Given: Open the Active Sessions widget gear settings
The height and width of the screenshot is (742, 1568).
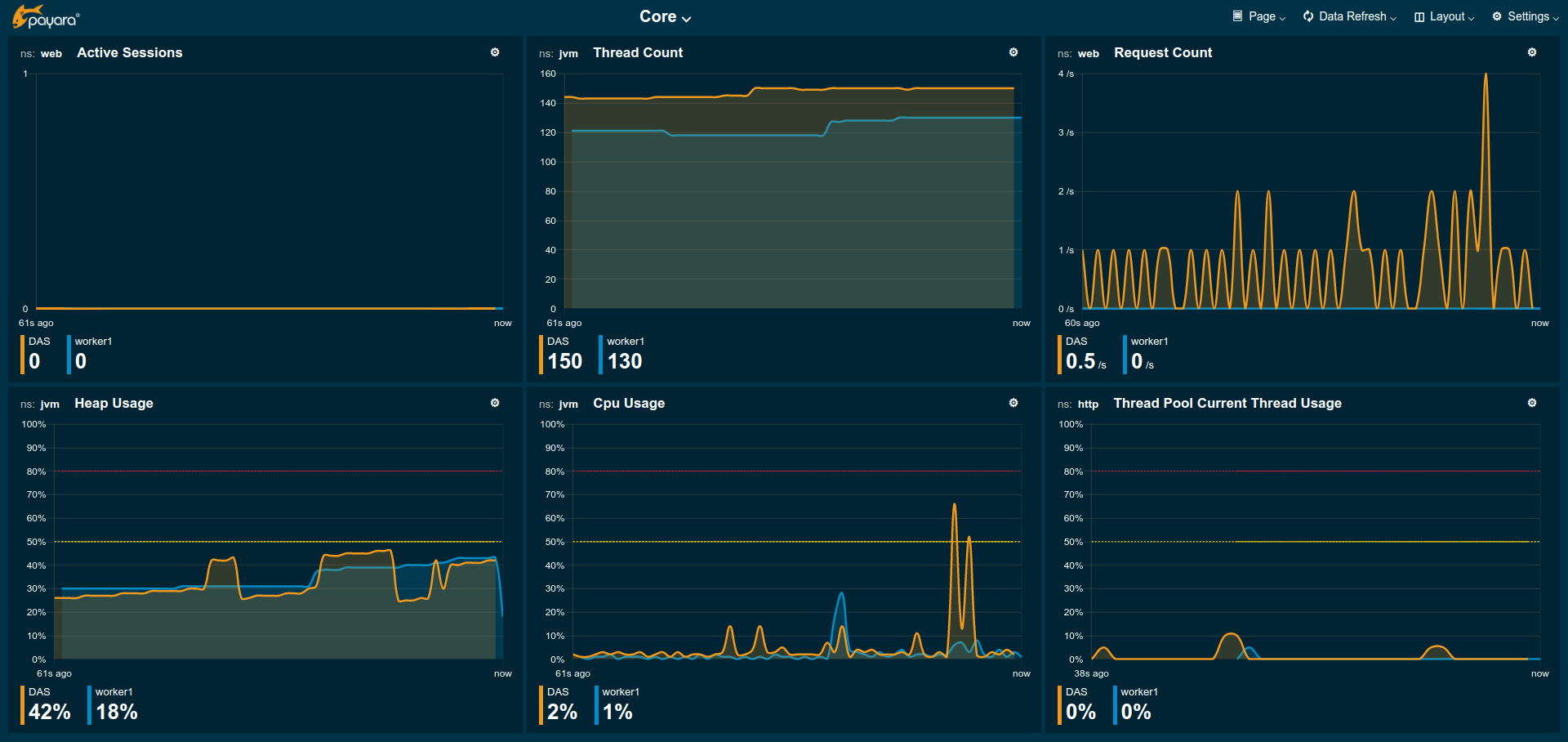Looking at the screenshot, I should (495, 52).
